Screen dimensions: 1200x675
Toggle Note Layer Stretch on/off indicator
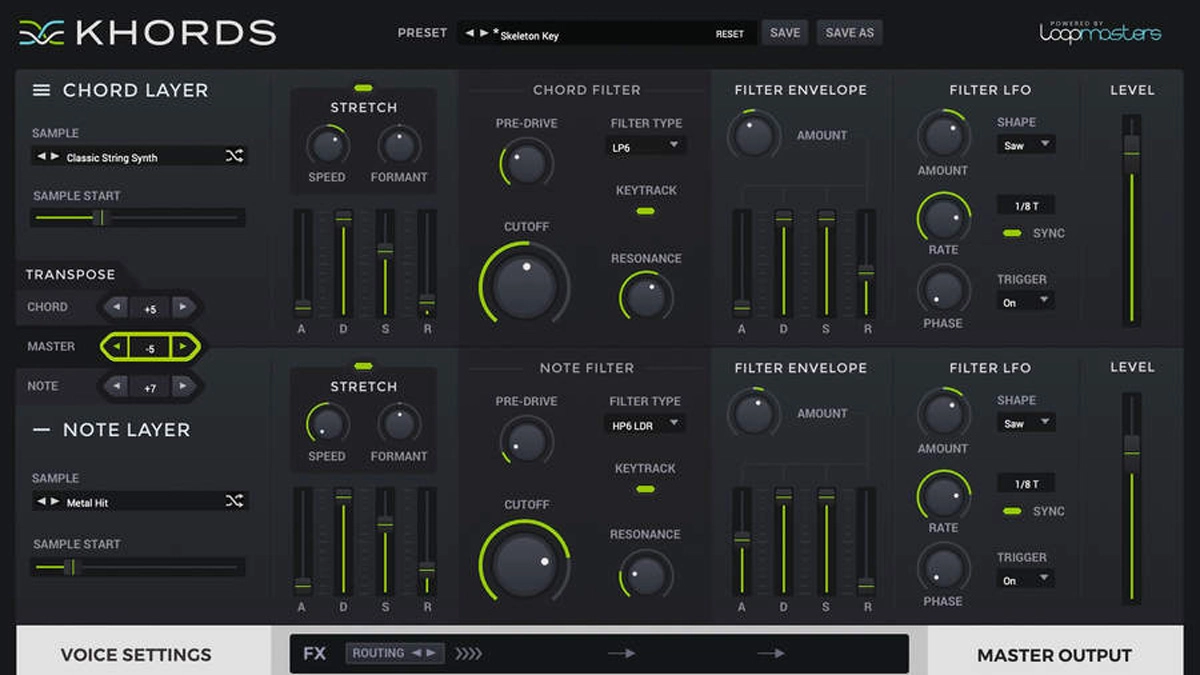coord(363,366)
